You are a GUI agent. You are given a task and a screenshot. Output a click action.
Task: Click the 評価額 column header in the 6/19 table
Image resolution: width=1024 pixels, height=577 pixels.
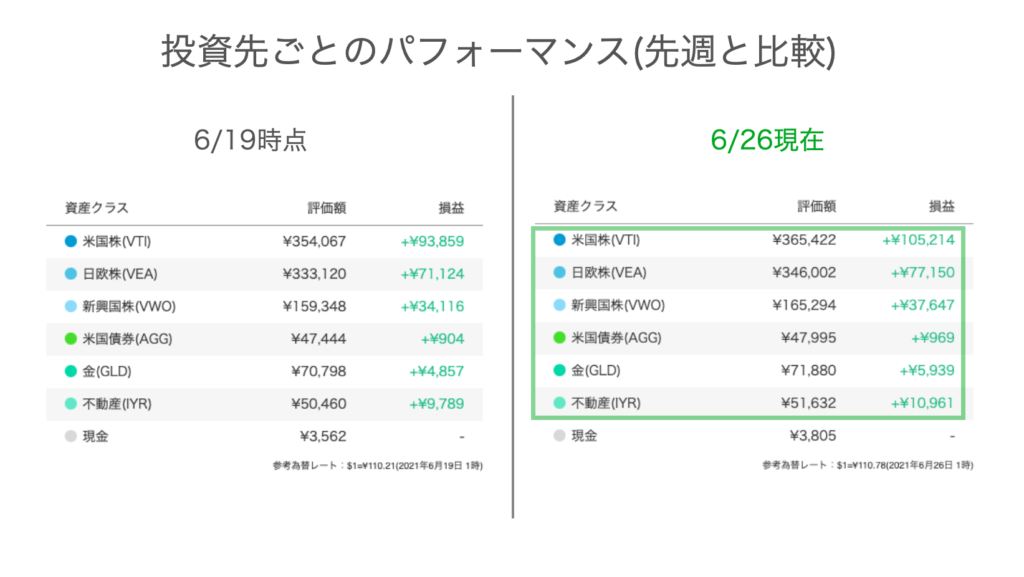click(326, 208)
